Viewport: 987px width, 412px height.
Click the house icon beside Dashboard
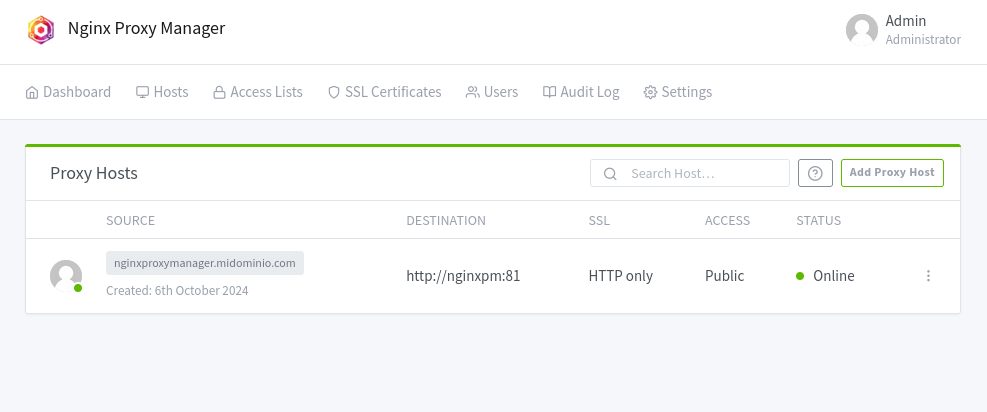pyautogui.click(x=32, y=92)
